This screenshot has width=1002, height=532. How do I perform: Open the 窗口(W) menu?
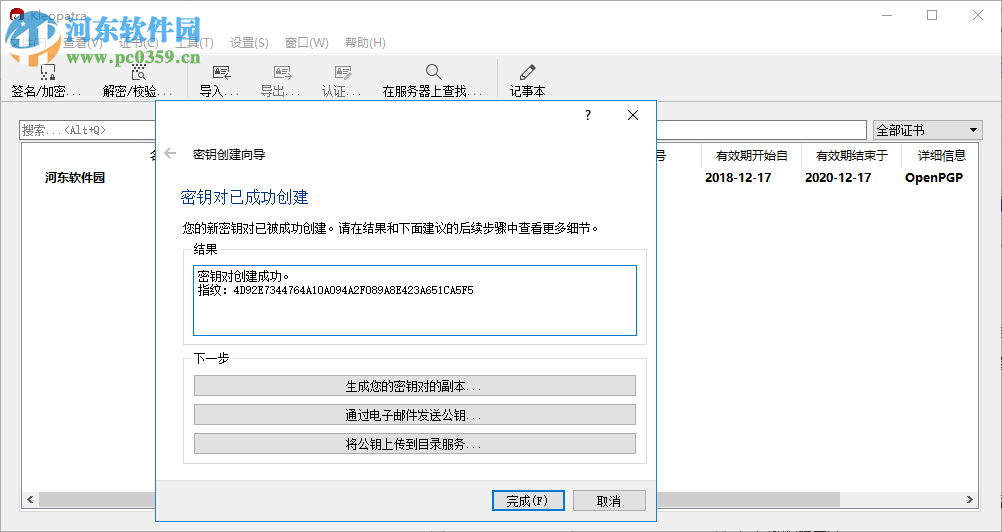click(x=307, y=43)
